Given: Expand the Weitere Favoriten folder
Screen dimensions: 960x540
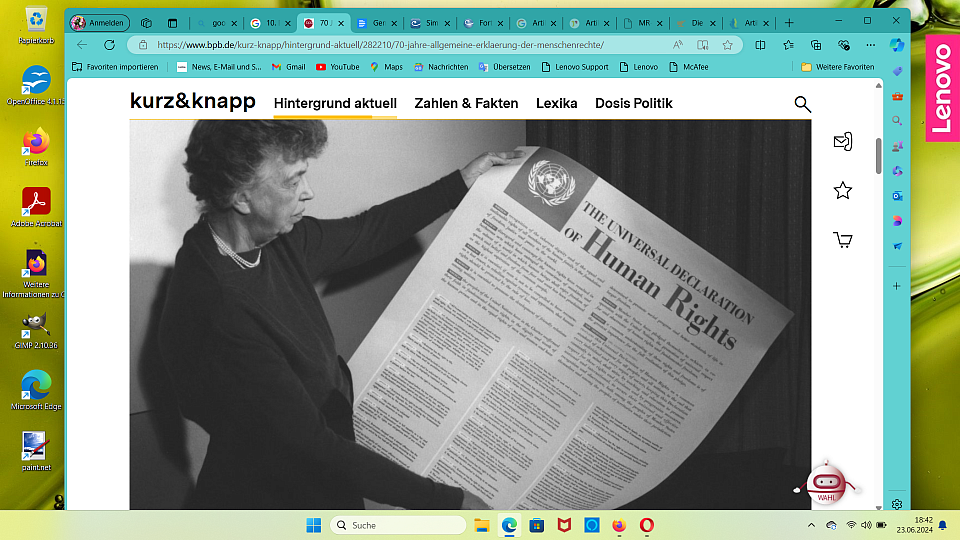Looking at the screenshot, I should coord(838,67).
